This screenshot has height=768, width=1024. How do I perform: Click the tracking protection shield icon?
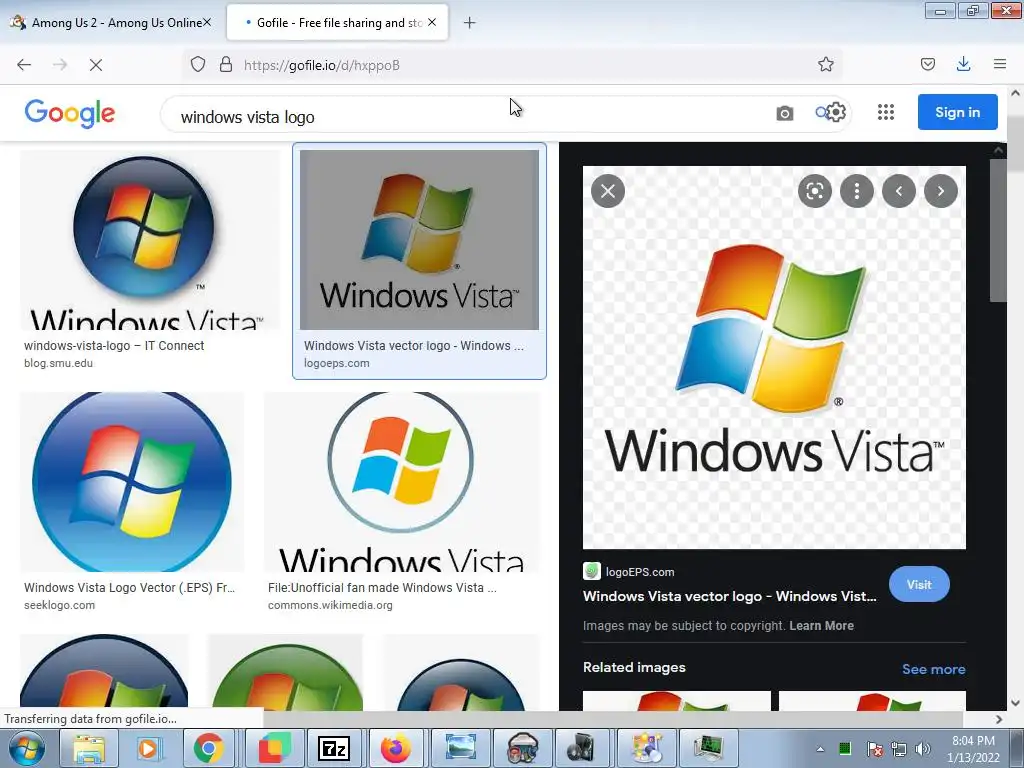click(198, 65)
